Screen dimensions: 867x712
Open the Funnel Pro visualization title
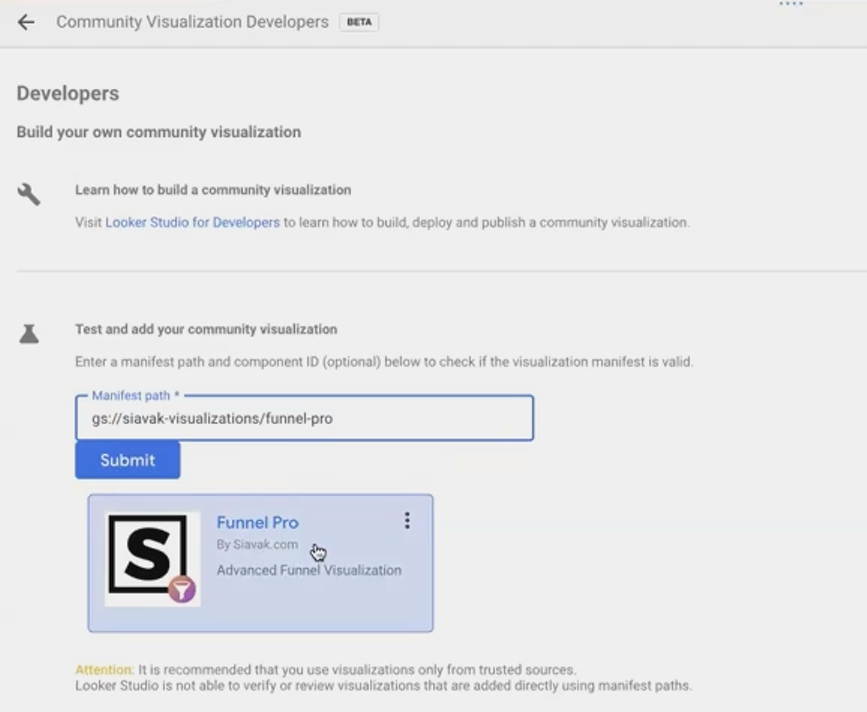257,522
